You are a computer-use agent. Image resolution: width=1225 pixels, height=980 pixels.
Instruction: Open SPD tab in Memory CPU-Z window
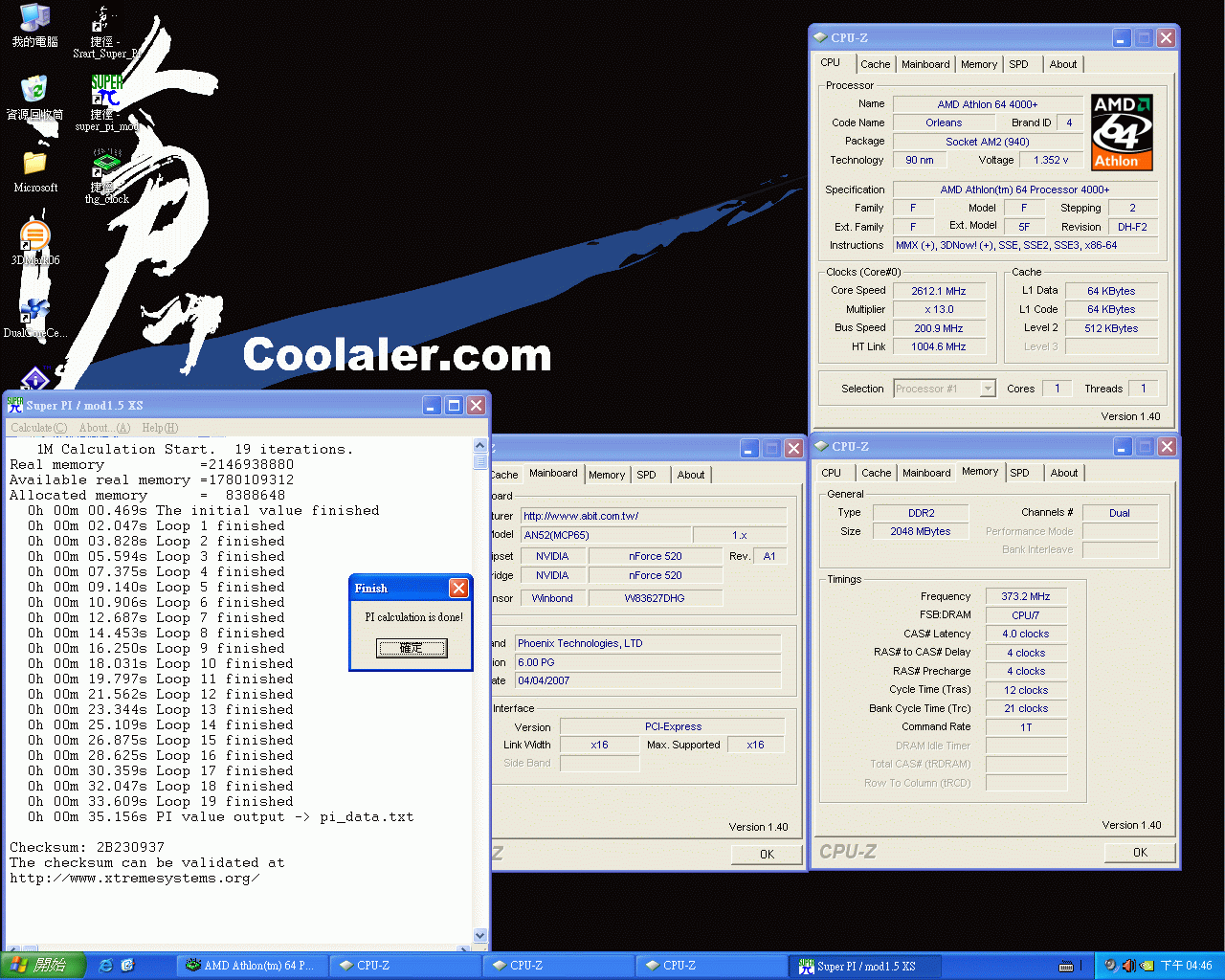click(1020, 473)
